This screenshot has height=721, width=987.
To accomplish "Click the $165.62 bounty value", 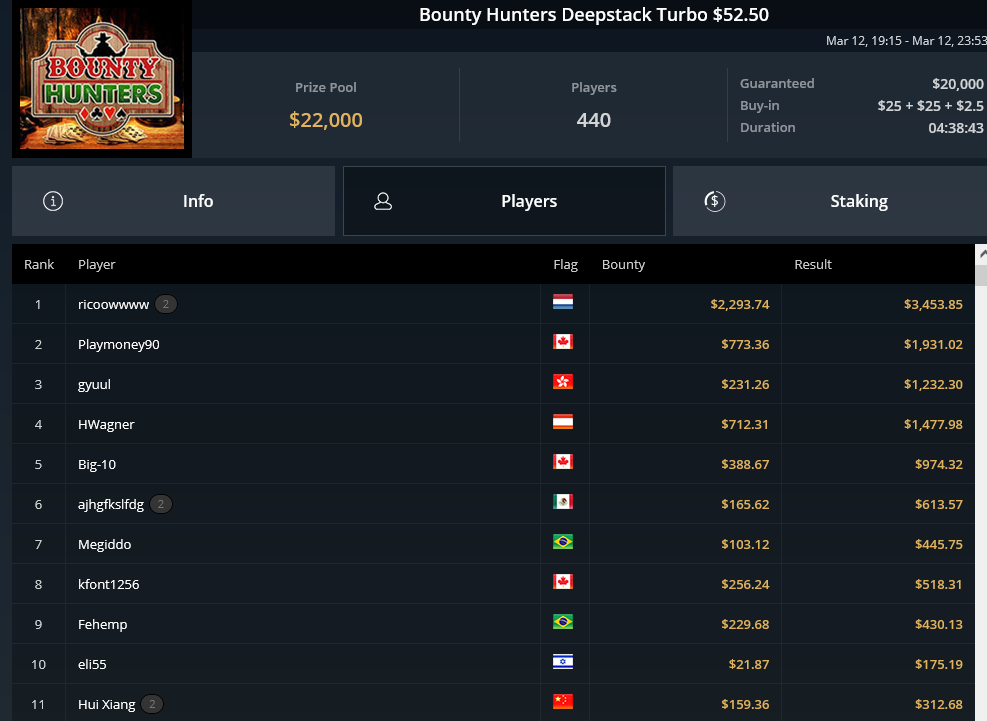I will 745,504.
